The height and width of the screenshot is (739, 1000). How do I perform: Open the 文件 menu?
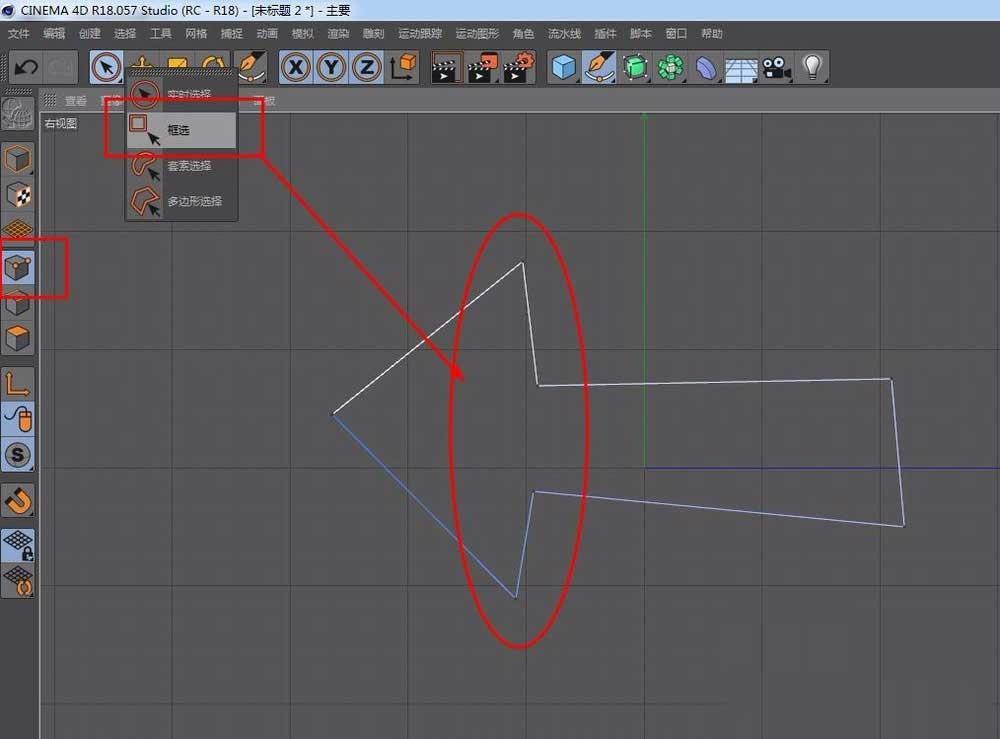pos(18,33)
